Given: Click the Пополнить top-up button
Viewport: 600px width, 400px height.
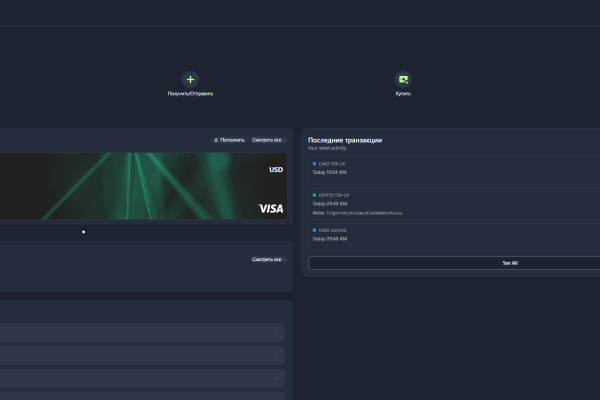Looking at the screenshot, I should coord(229,140).
